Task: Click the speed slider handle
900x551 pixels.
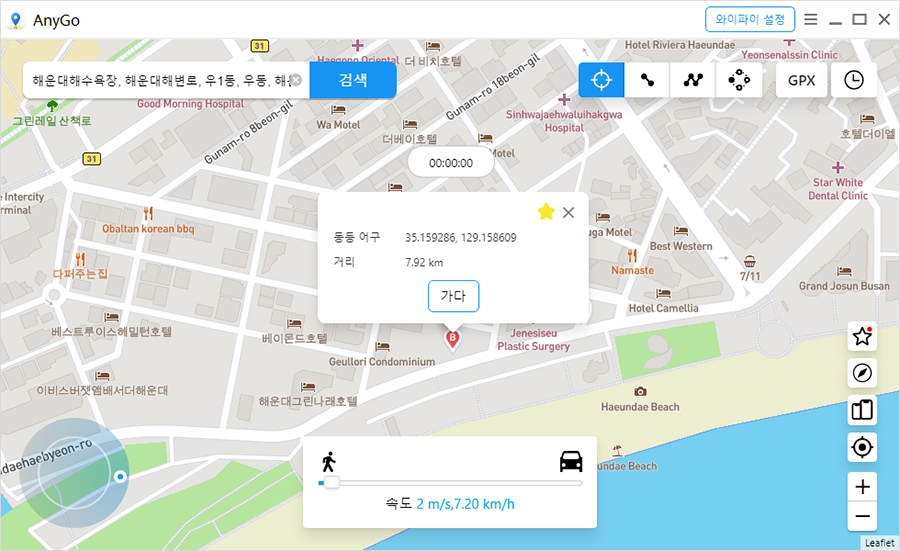Action: [x=331, y=483]
